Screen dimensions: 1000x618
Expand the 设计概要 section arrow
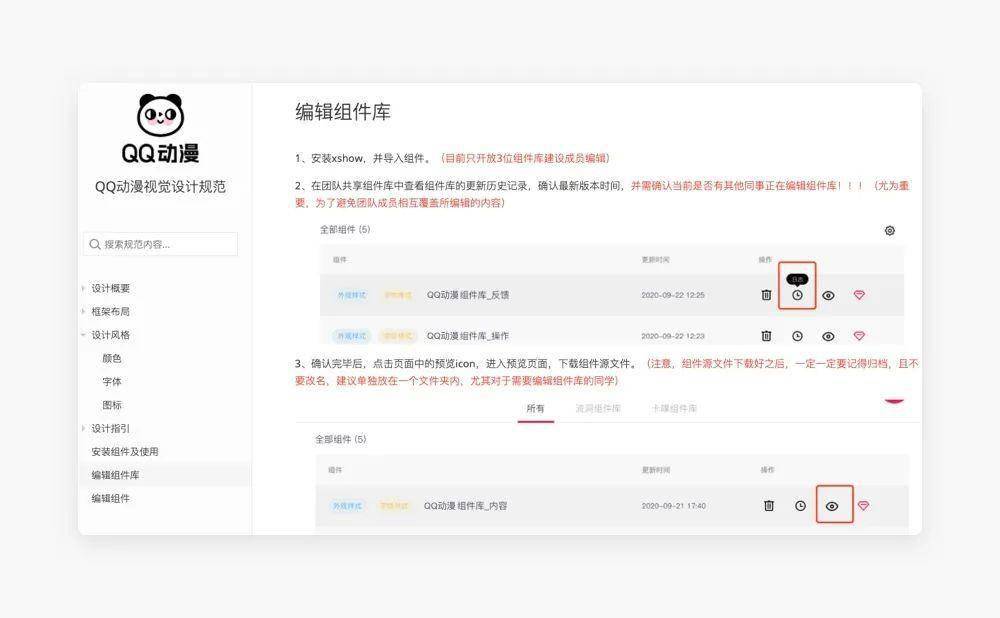click(84, 288)
